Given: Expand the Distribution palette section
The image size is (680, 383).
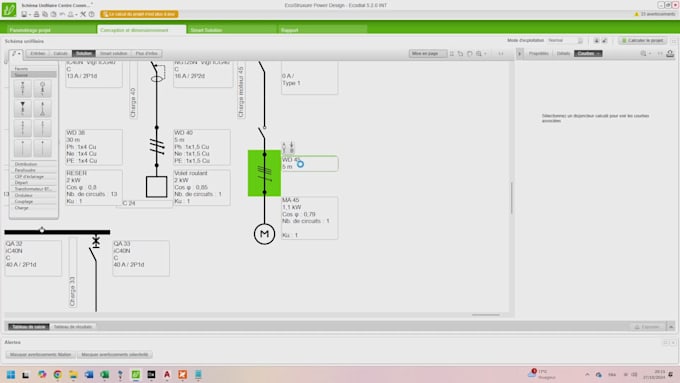Looking at the screenshot, I should point(34,164).
